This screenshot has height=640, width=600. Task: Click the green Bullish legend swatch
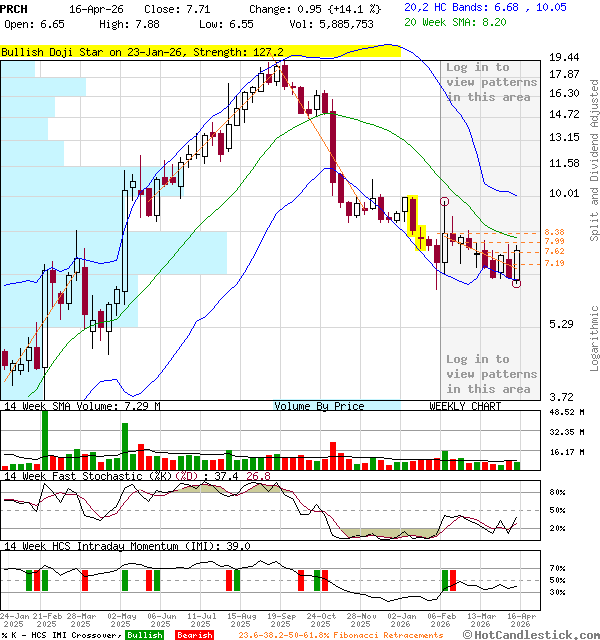tap(144, 635)
